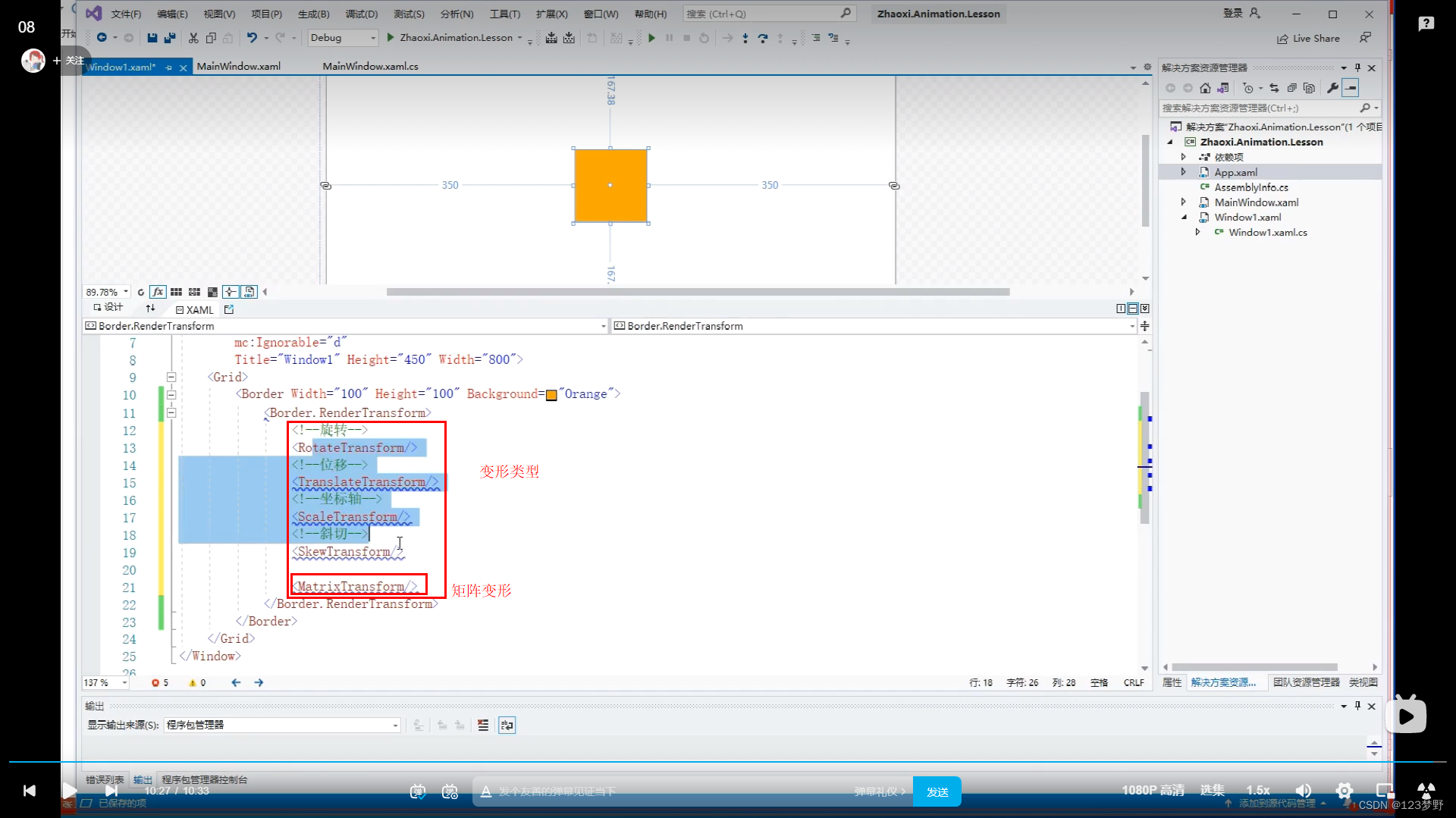Open the Debug configuration dropdown
Viewport: 1456px width, 818px height.
coord(343,38)
